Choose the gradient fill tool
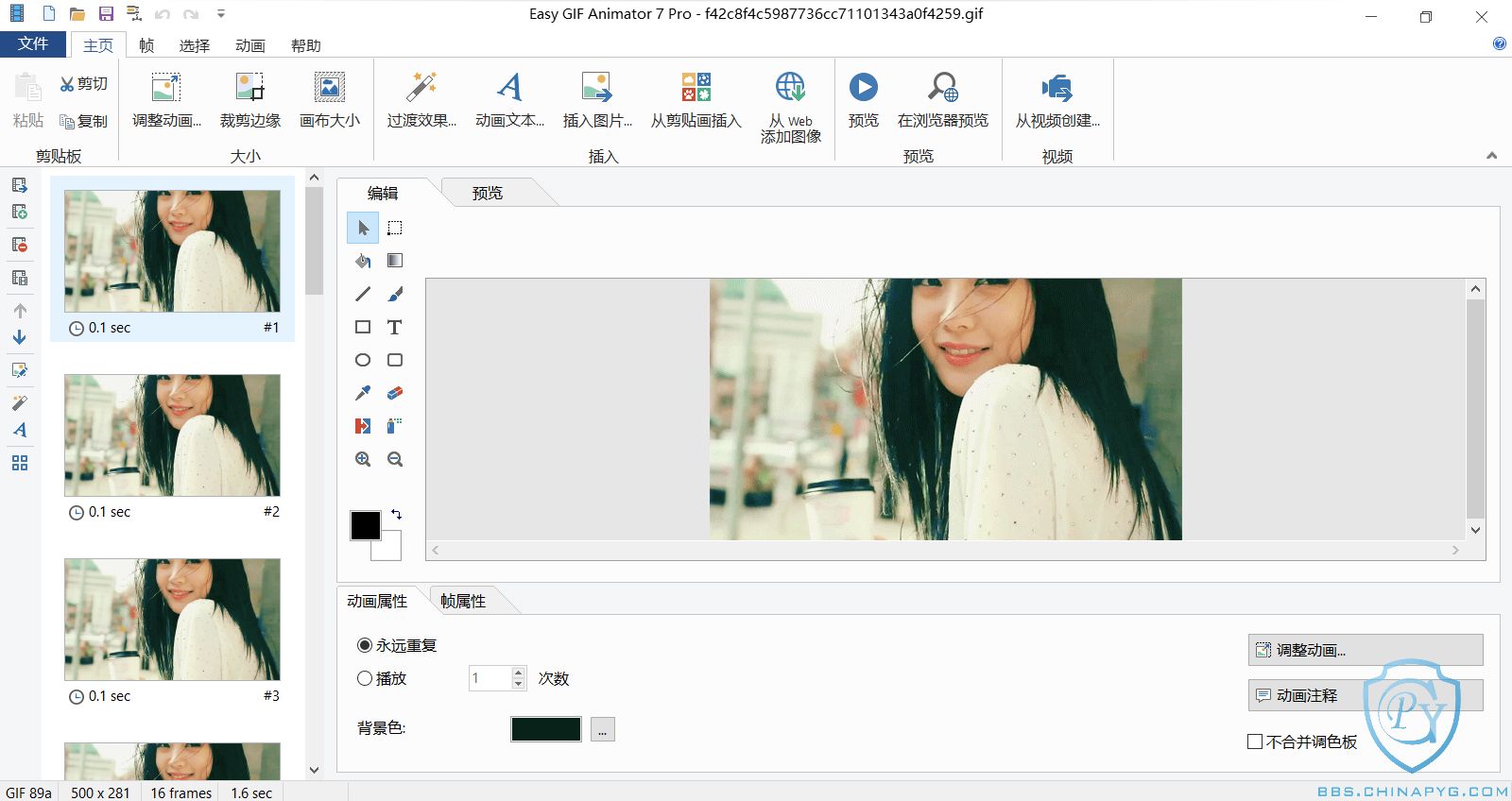This screenshot has width=1512, height=801. pos(395,261)
